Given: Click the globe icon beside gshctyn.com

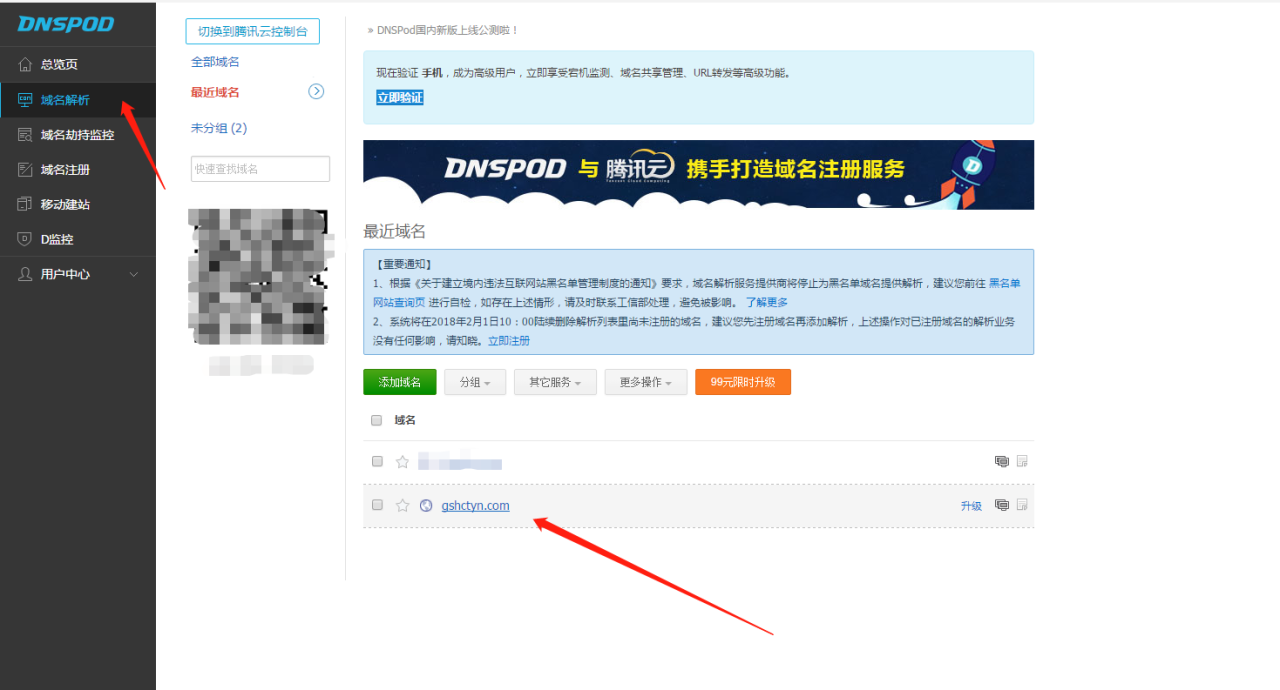Looking at the screenshot, I should coord(426,505).
